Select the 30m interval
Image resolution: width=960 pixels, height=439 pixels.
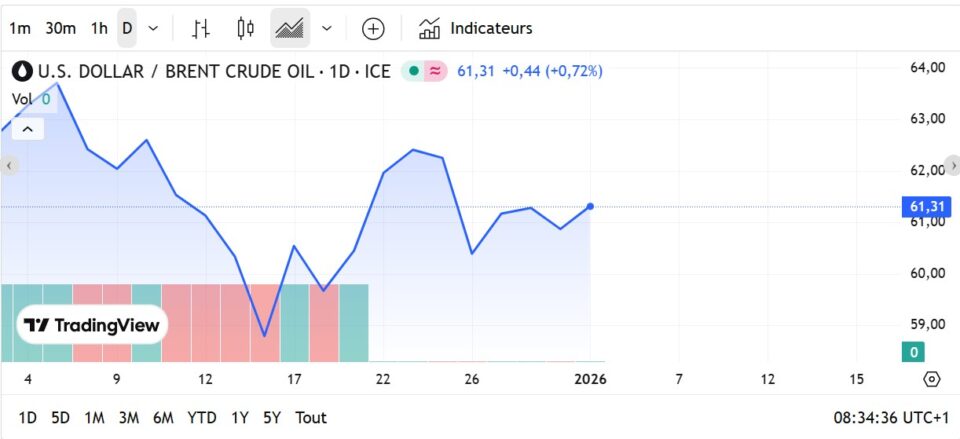(x=60, y=28)
